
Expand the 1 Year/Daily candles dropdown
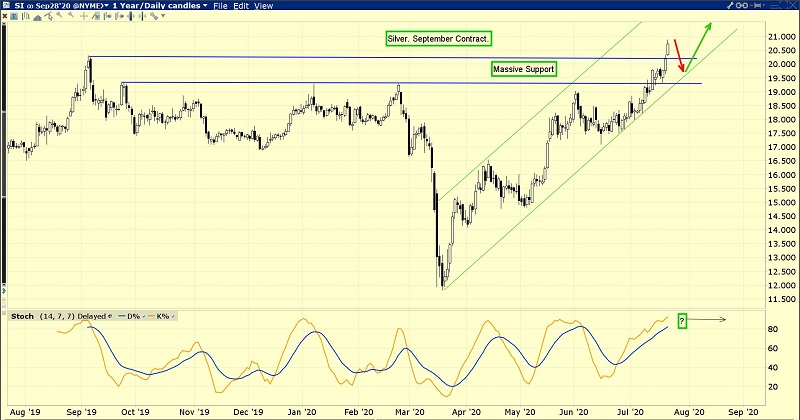coord(156,5)
